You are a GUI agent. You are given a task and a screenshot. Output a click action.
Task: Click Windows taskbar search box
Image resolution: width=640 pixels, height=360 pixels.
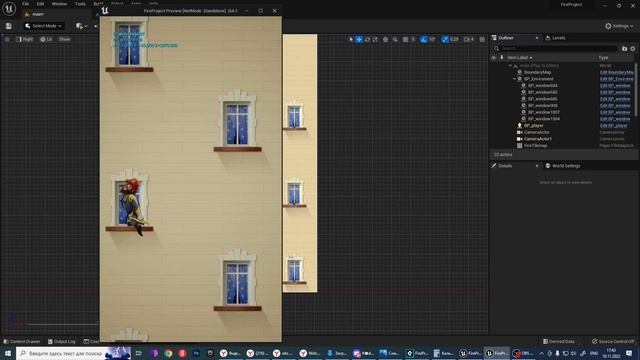tap(73, 353)
